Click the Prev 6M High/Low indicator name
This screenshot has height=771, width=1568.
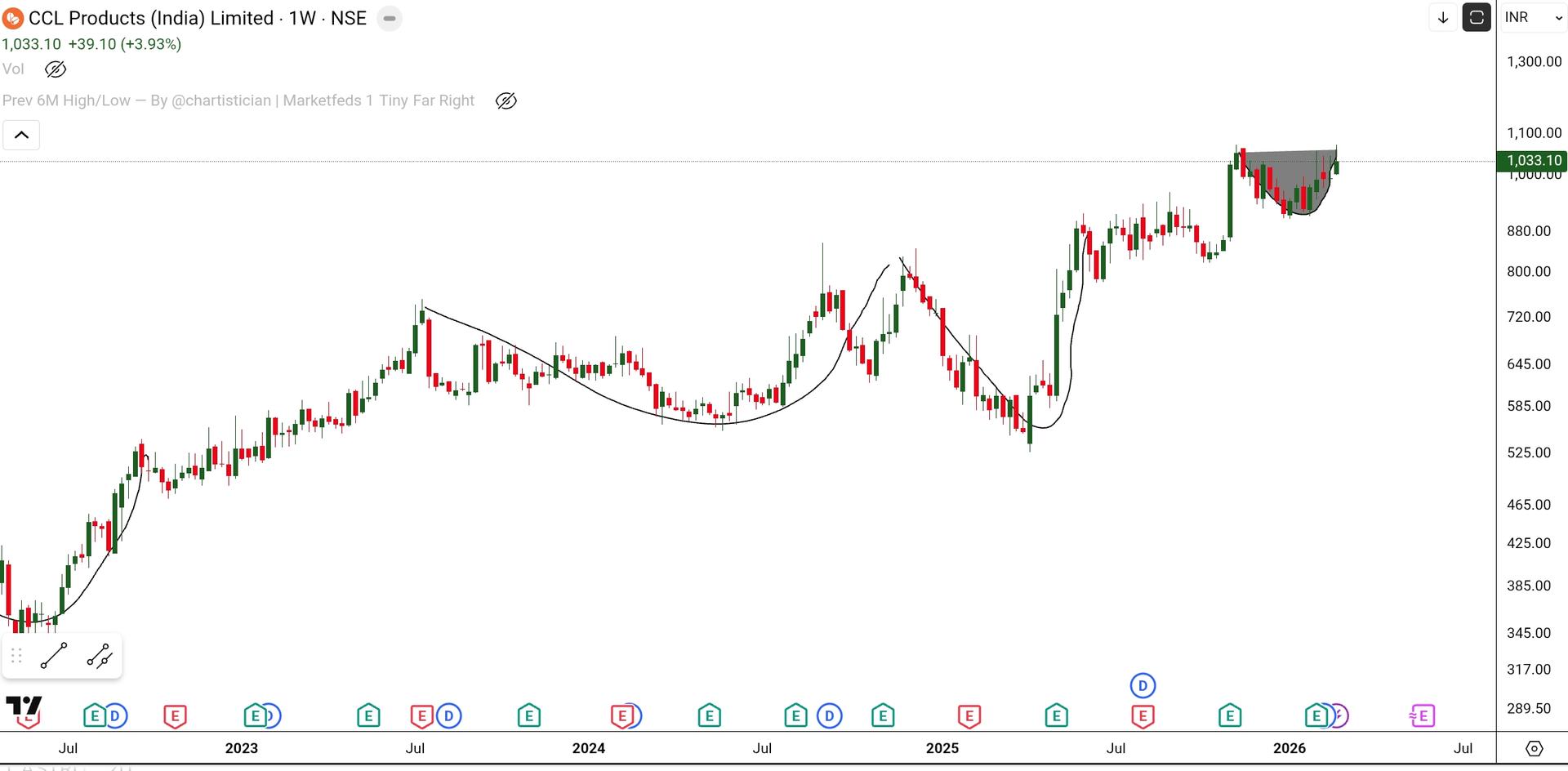pos(238,100)
